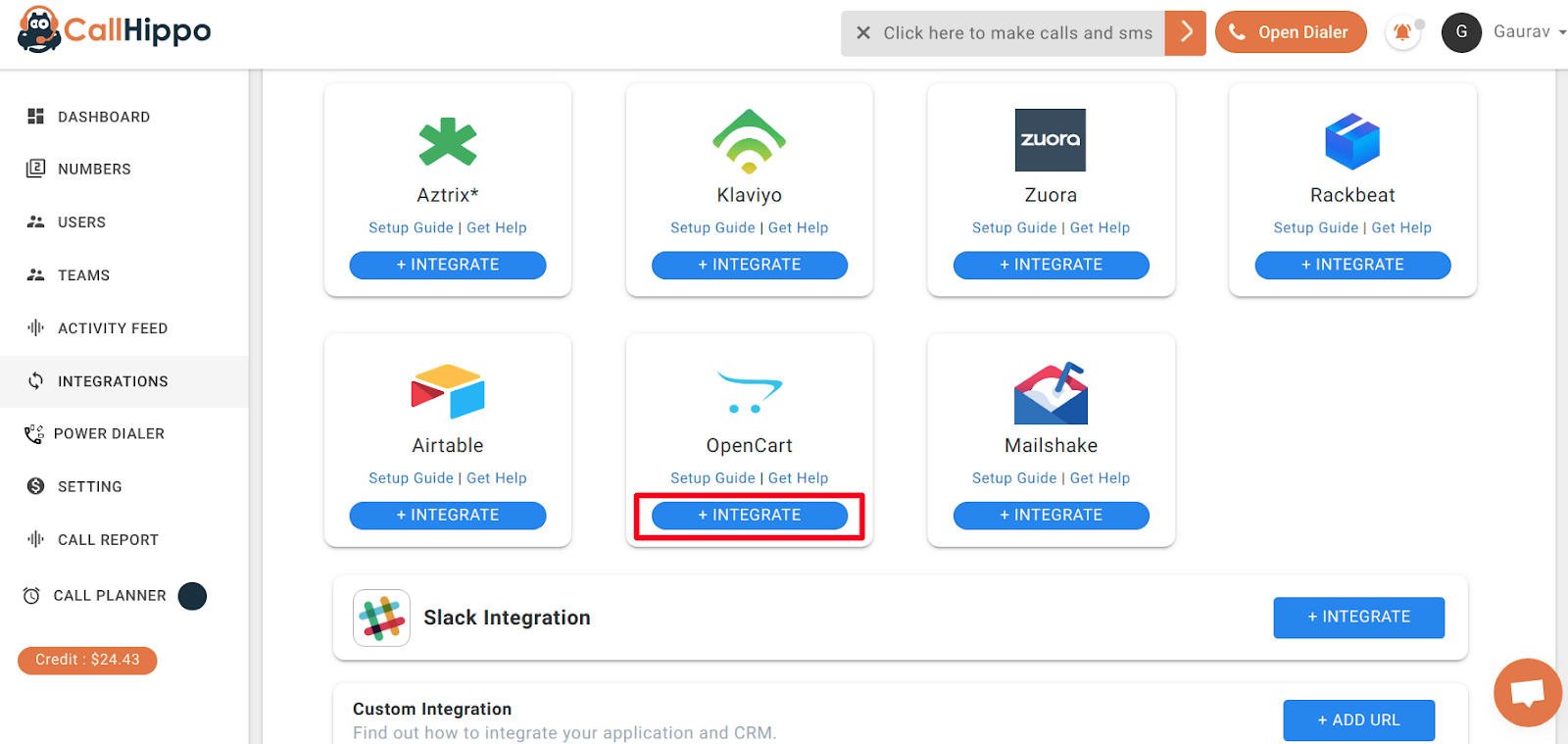The height and width of the screenshot is (744, 1568).
Task: Click the Call Planner clock icon
Action: pyautogui.click(x=31, y=596)
